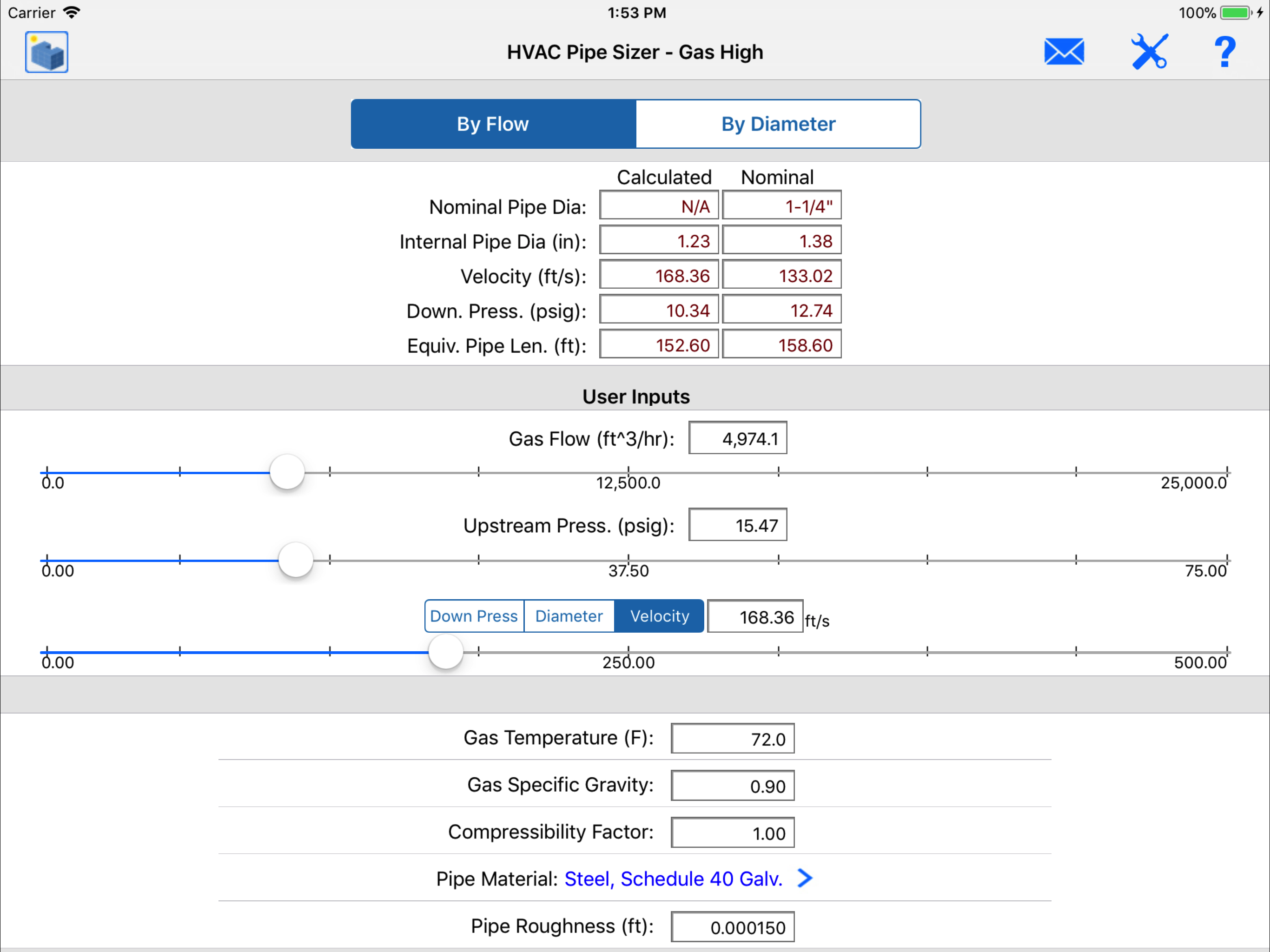Select the By Flow tab
The image size is (1270, 952).
click(x=493, y=124)
